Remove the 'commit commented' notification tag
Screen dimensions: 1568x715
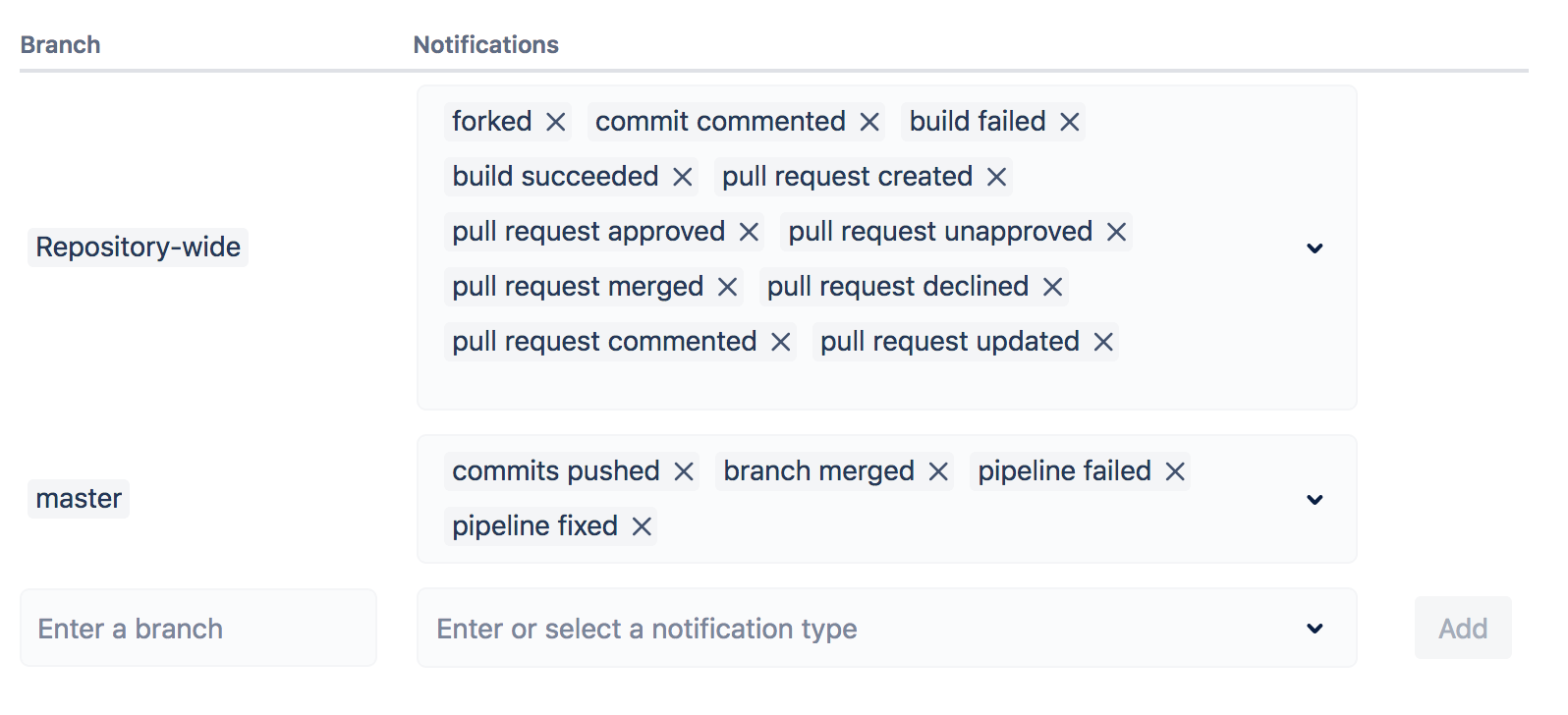(869, 122)
